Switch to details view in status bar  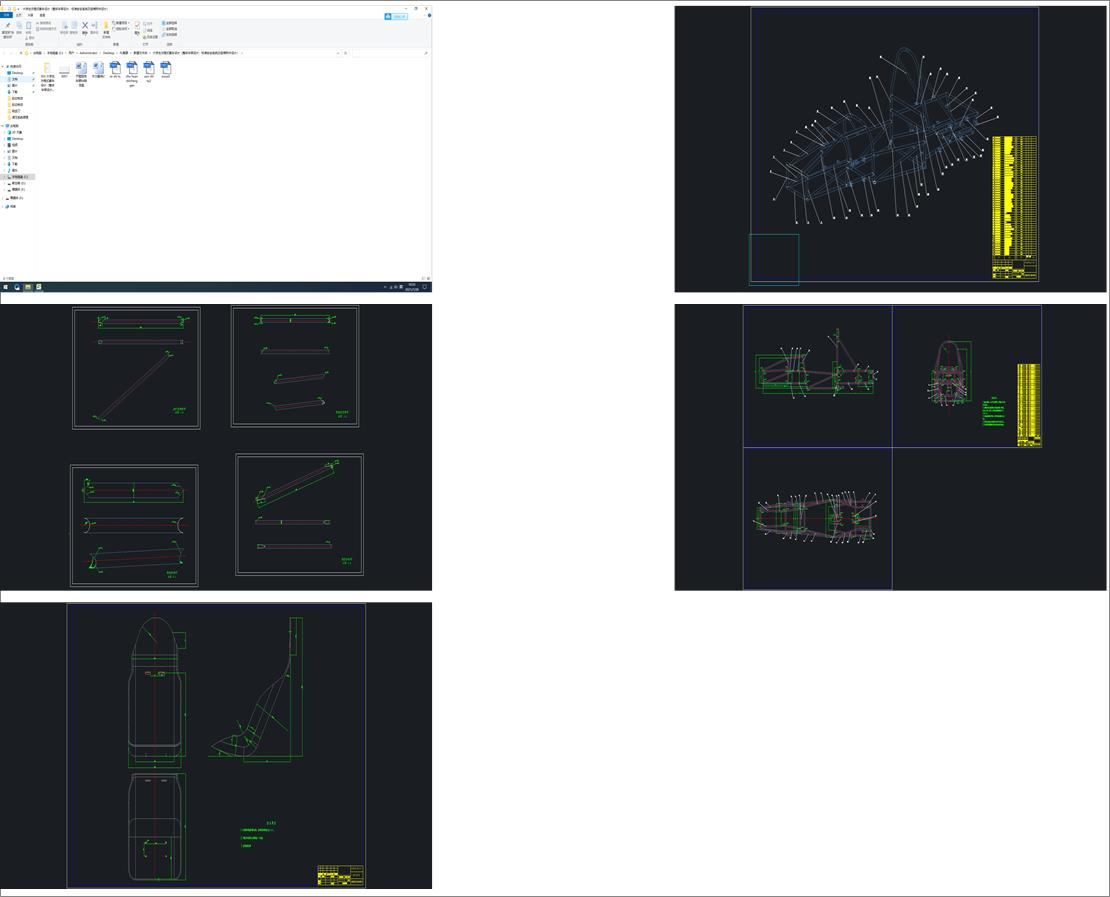tap(423, 278)
